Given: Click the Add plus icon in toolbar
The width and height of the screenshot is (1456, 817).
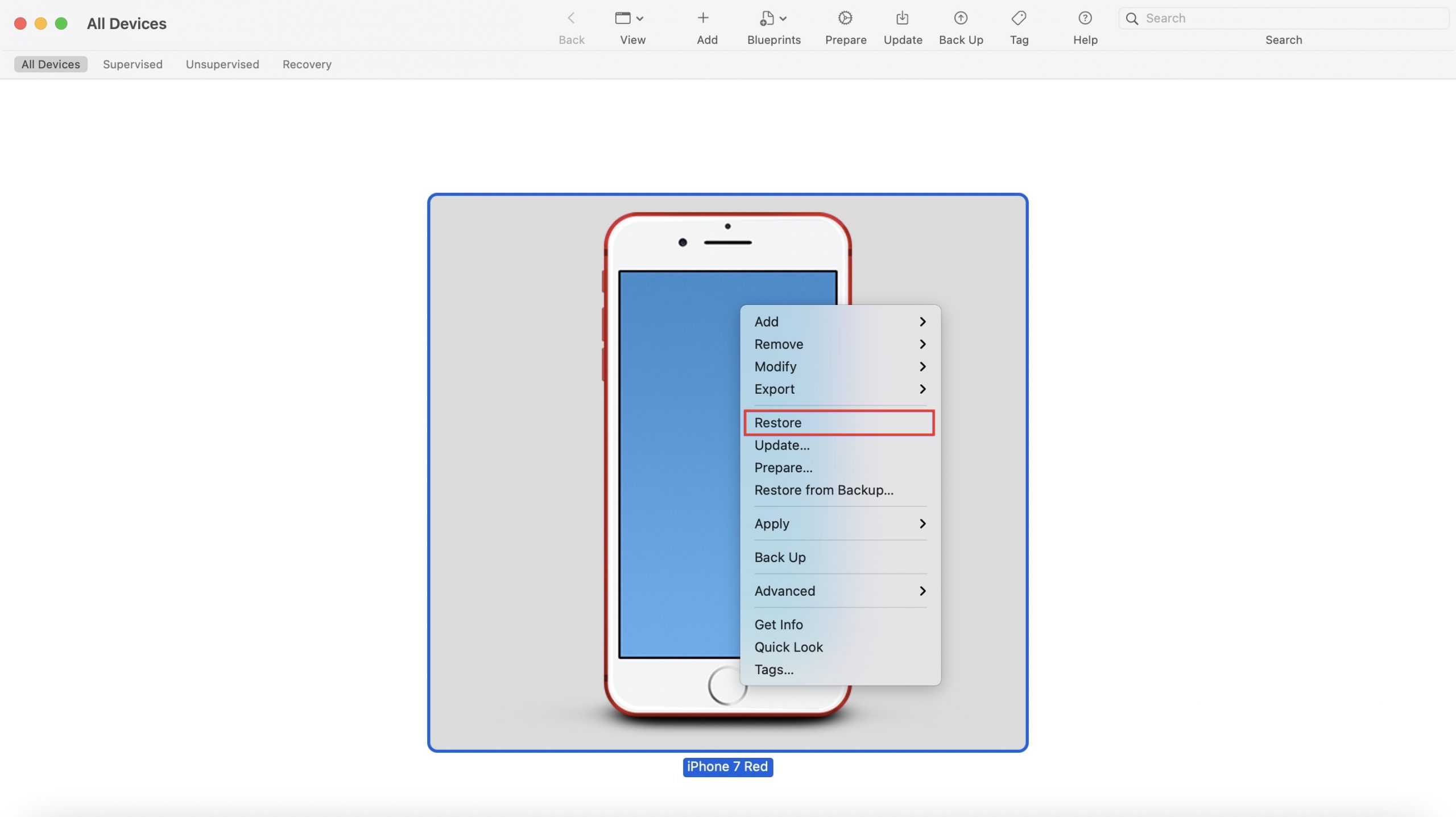Looking at the screenshot, I should [x=703, y=18].
